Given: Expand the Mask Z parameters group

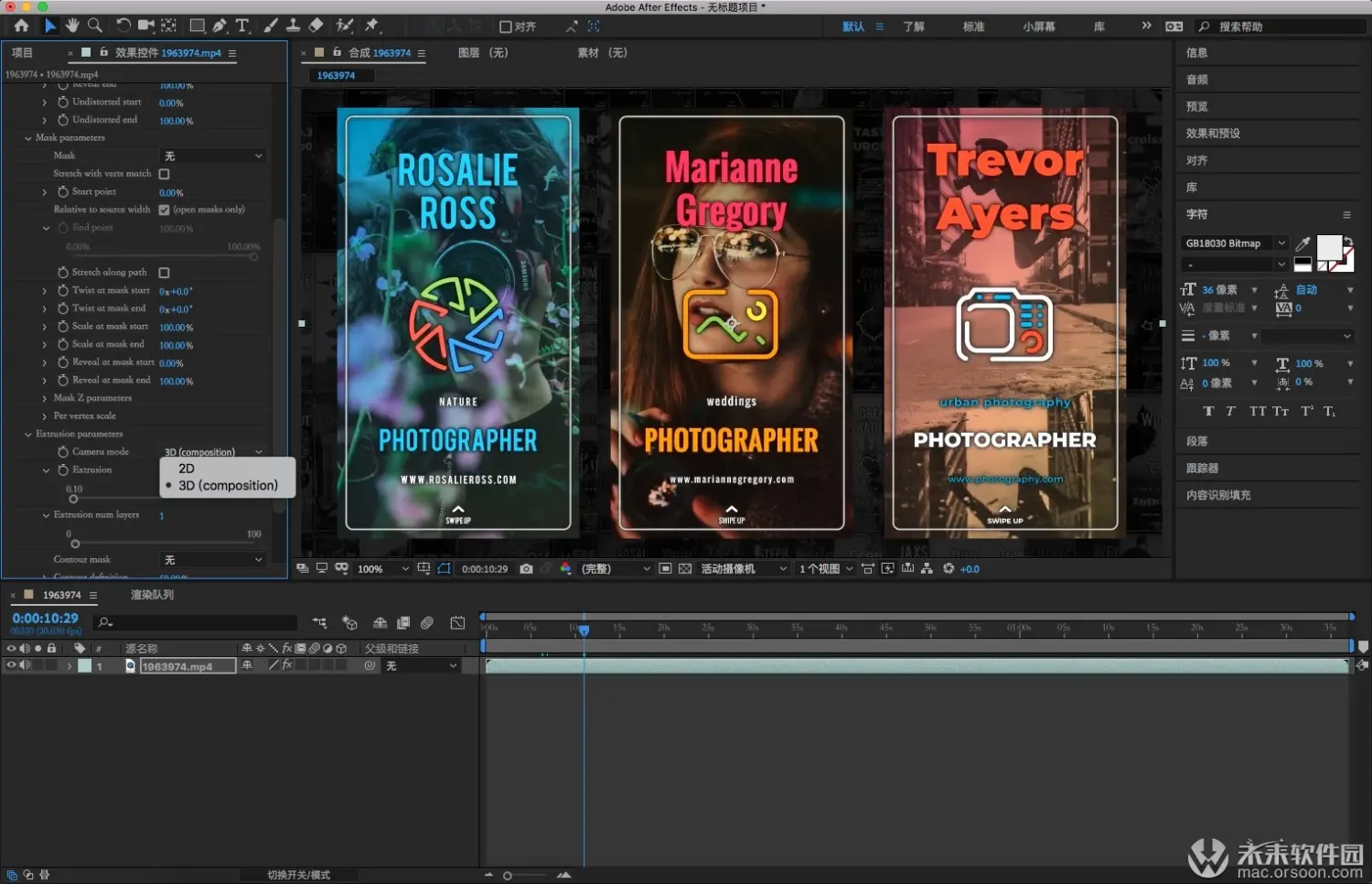Looking at the screenshot, I should 44,398.
